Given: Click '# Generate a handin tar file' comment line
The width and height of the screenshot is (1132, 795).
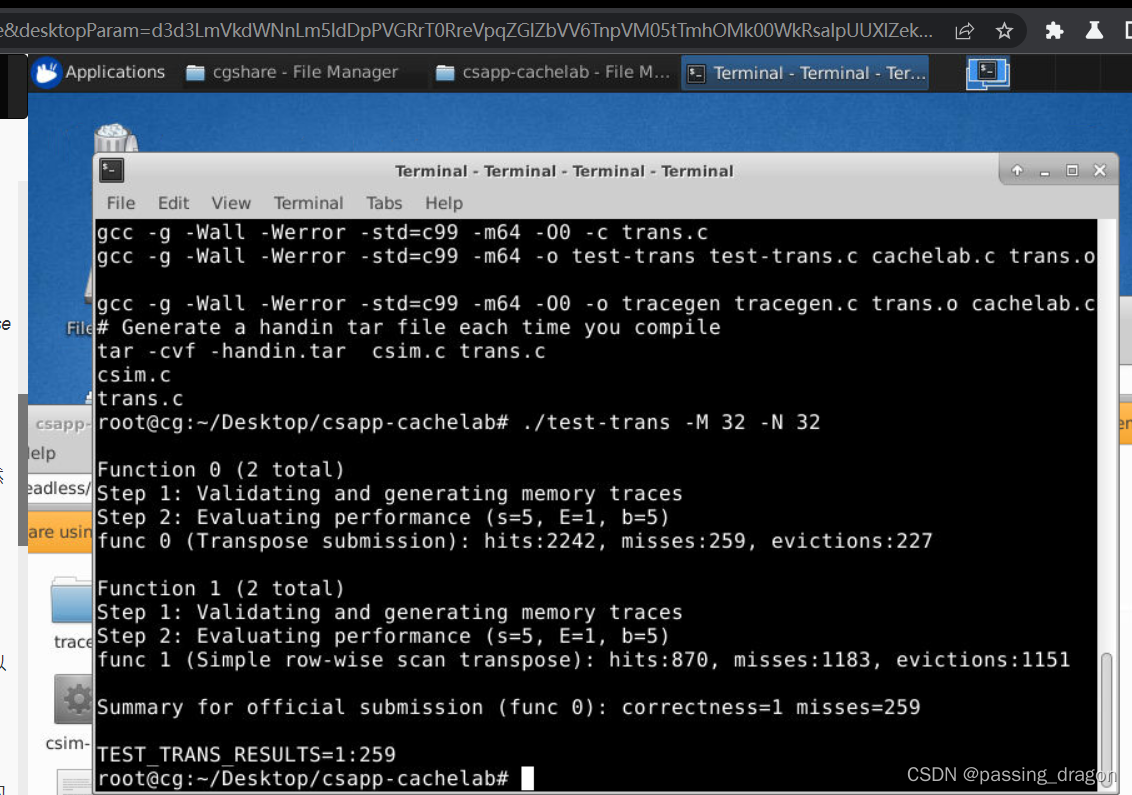Looking at the screenshot, I should [409, 328].
